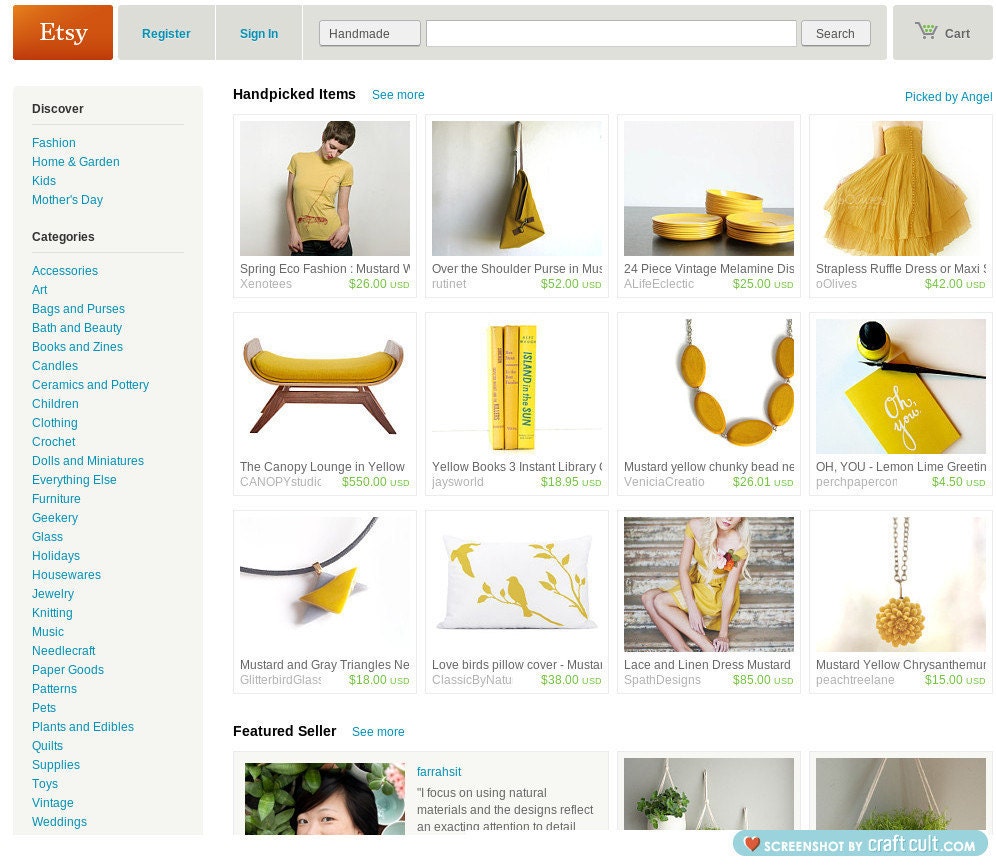Image resolution: width=996 pixels, height=865 pixels.
Task: Click Sign In in header
Action: pos(259,34)
